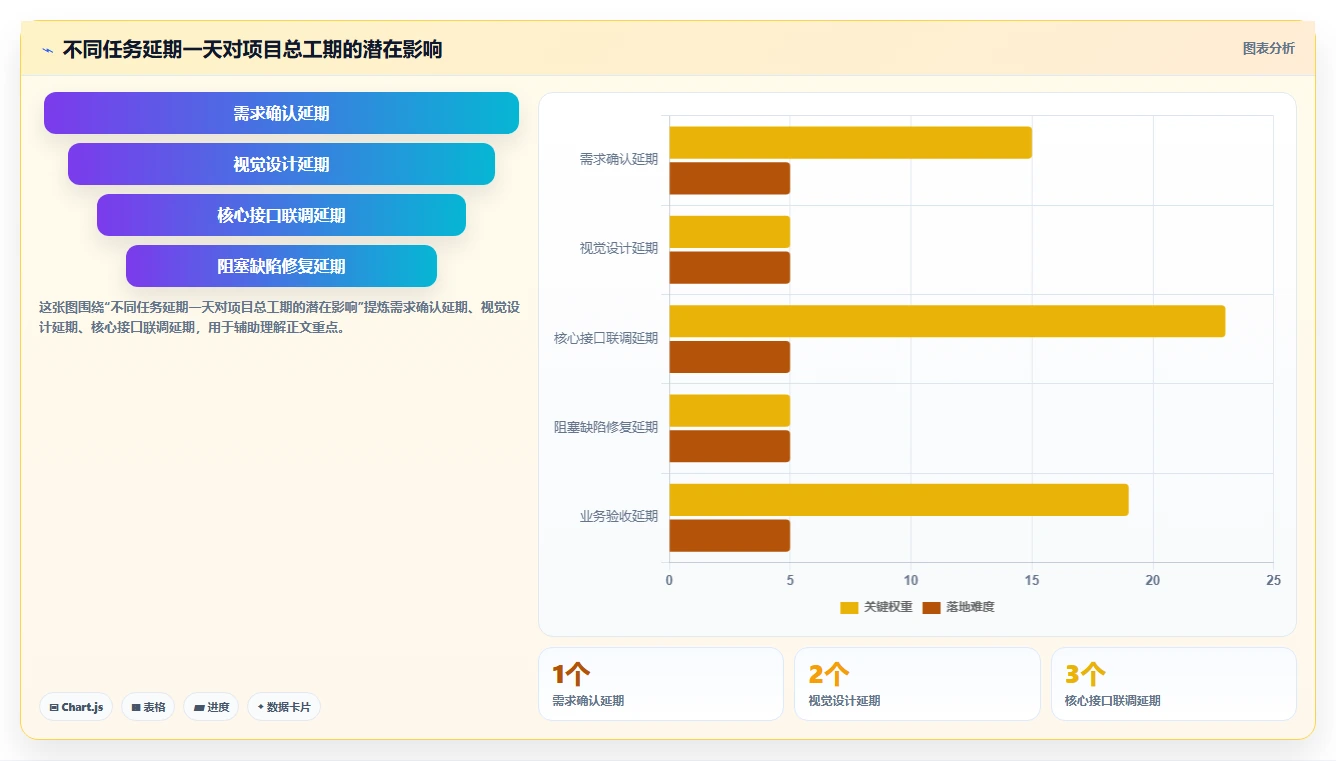This screenshot has width=1336, height=761.
Task: Click the 表格 tag chip
Action: tap(148, 707)
